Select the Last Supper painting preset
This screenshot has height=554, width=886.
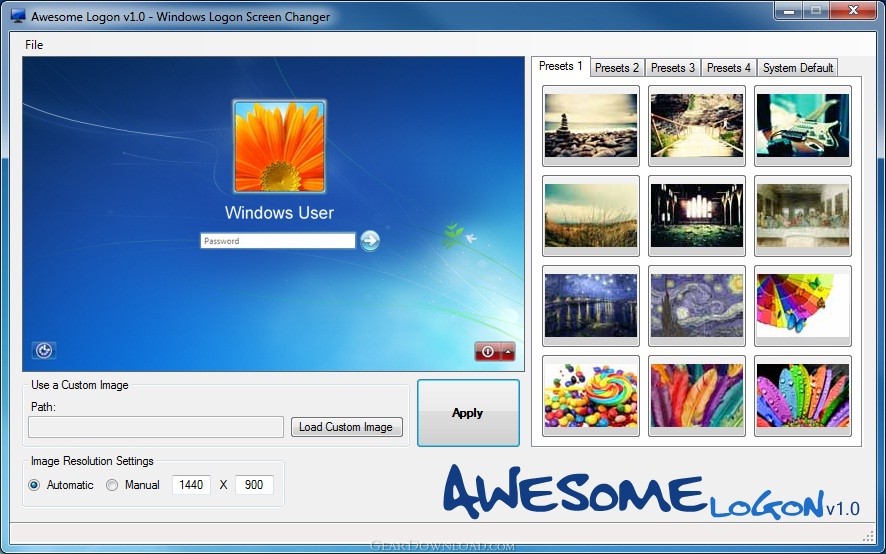click(x=803, y=216)
